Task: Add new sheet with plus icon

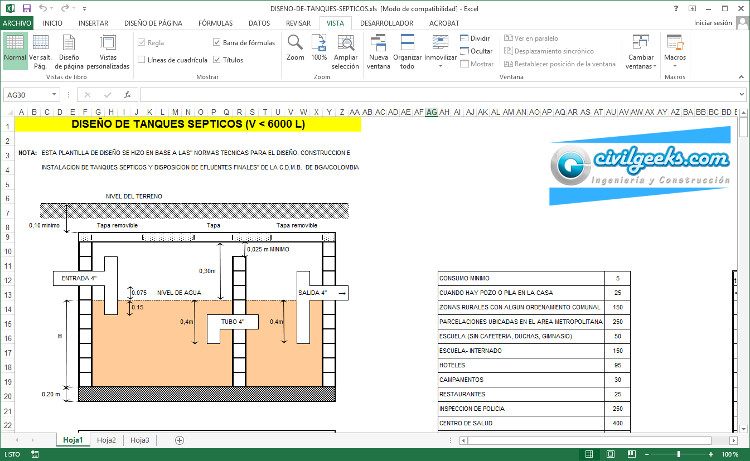Action: pos(180,440)
